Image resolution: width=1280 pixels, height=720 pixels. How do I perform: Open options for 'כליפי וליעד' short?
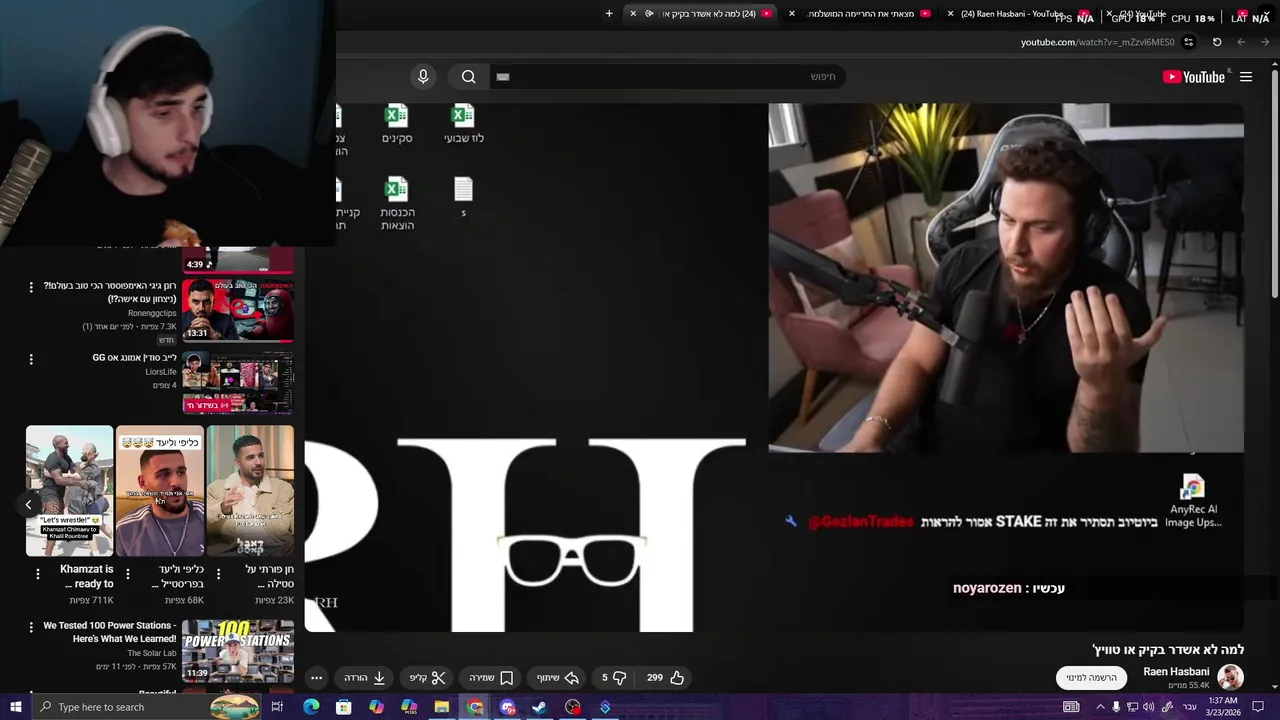click(x=127, y=574)
